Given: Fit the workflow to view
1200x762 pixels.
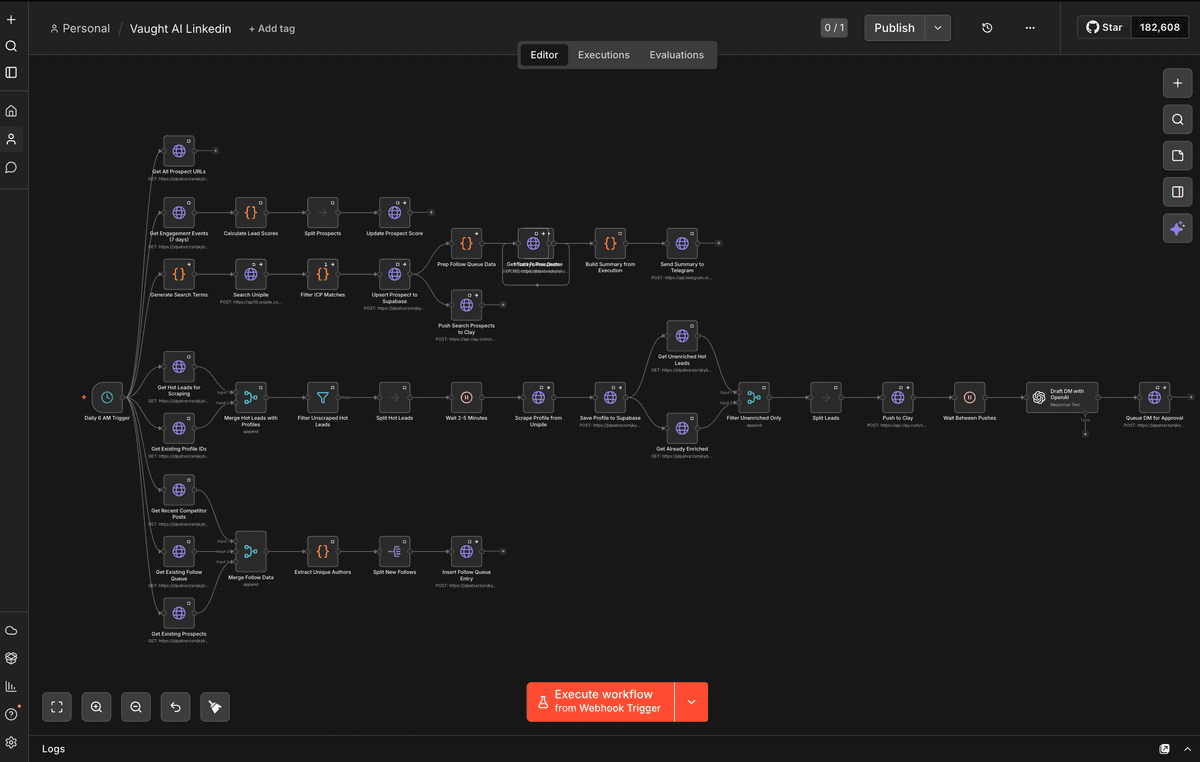Looking at the screenshot, I should click(x=57, y=707).
